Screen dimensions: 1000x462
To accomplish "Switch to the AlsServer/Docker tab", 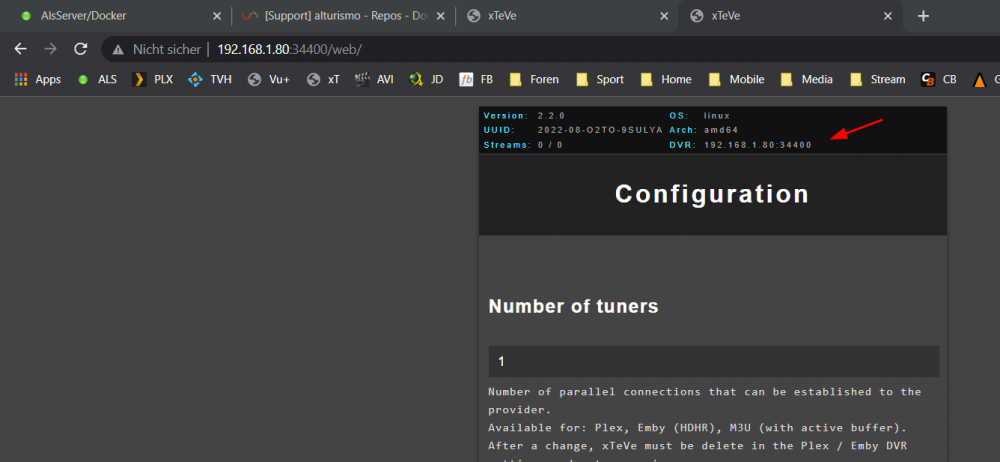I will tap(115, 16).
